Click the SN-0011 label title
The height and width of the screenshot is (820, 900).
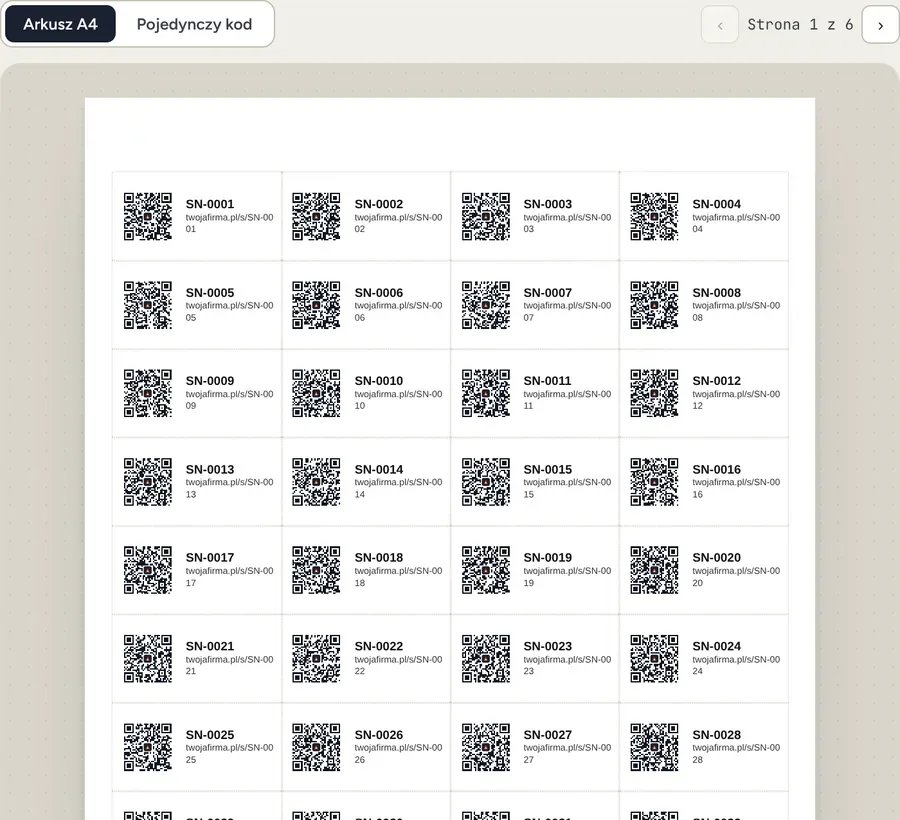[548, 381]
